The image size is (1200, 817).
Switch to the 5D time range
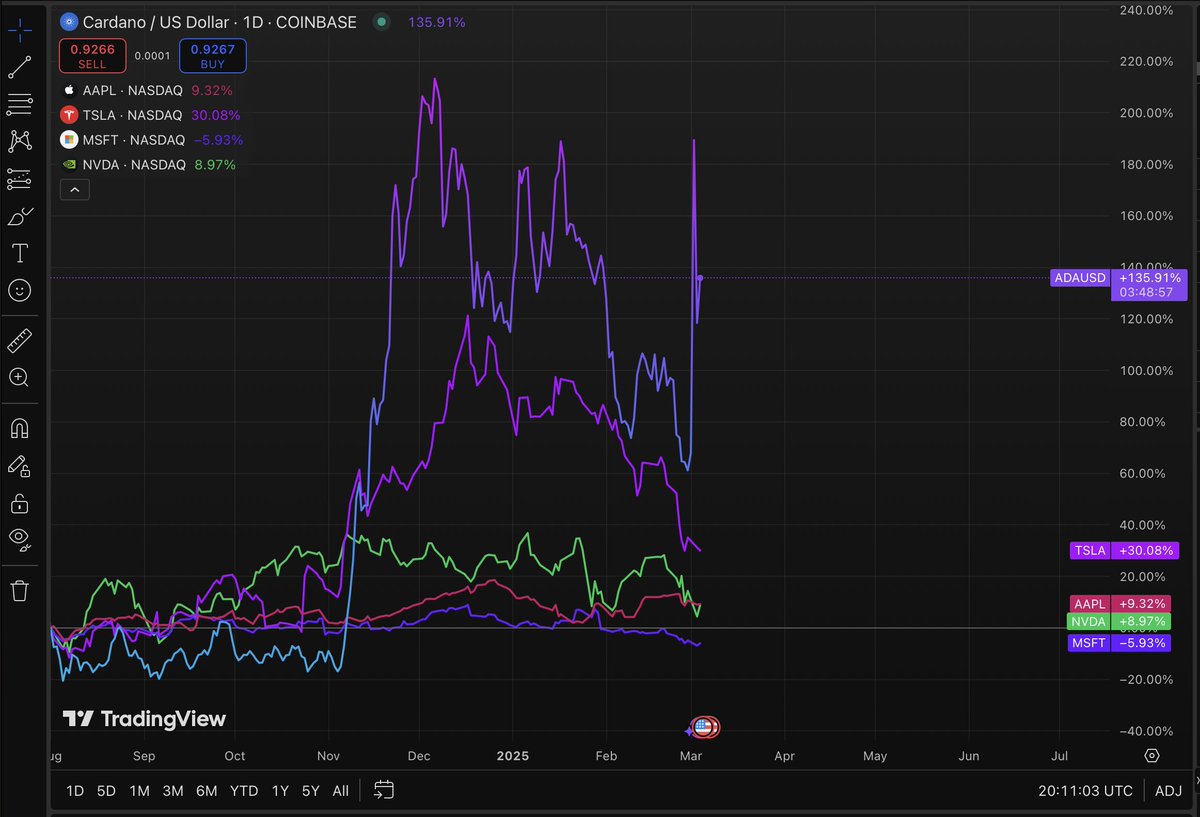106,791
